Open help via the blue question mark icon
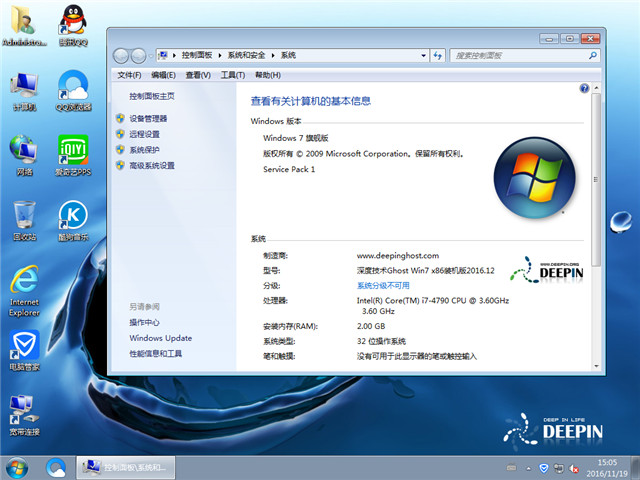 (584, 88)
